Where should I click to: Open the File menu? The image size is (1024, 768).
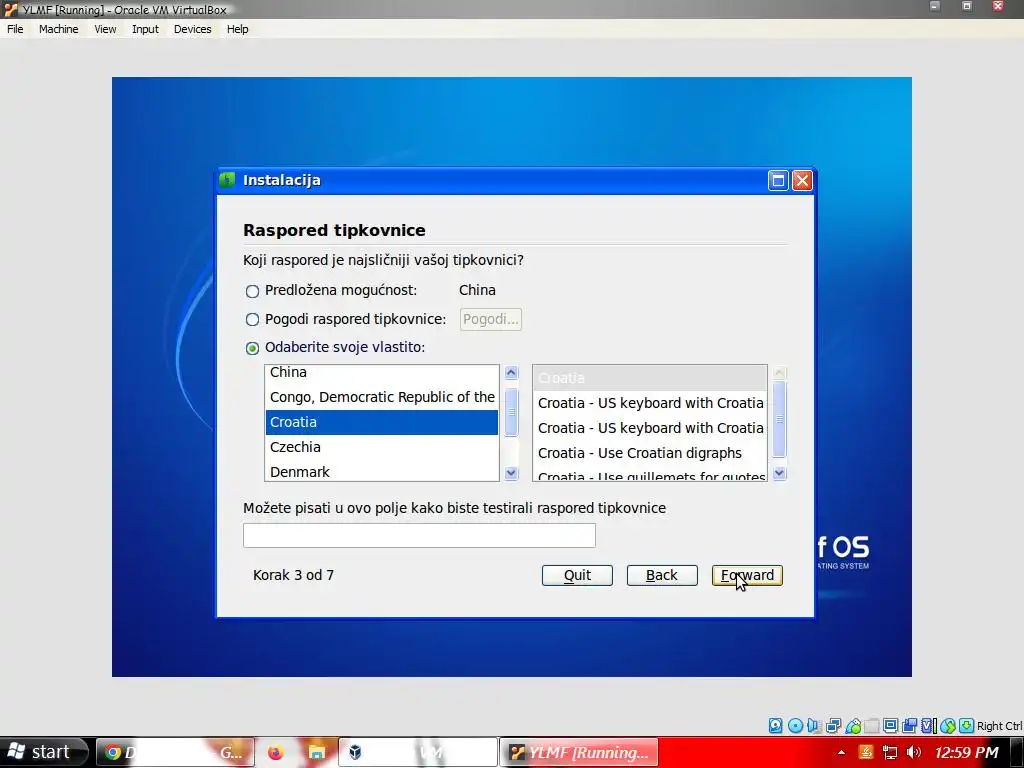15,29
